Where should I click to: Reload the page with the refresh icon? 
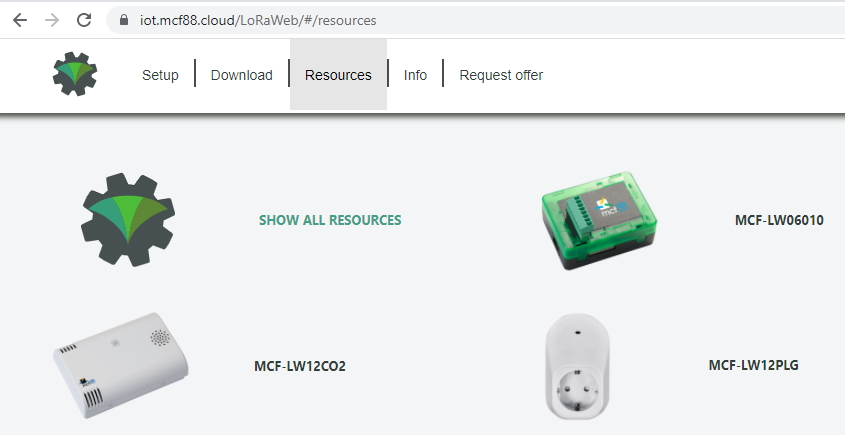84,20
